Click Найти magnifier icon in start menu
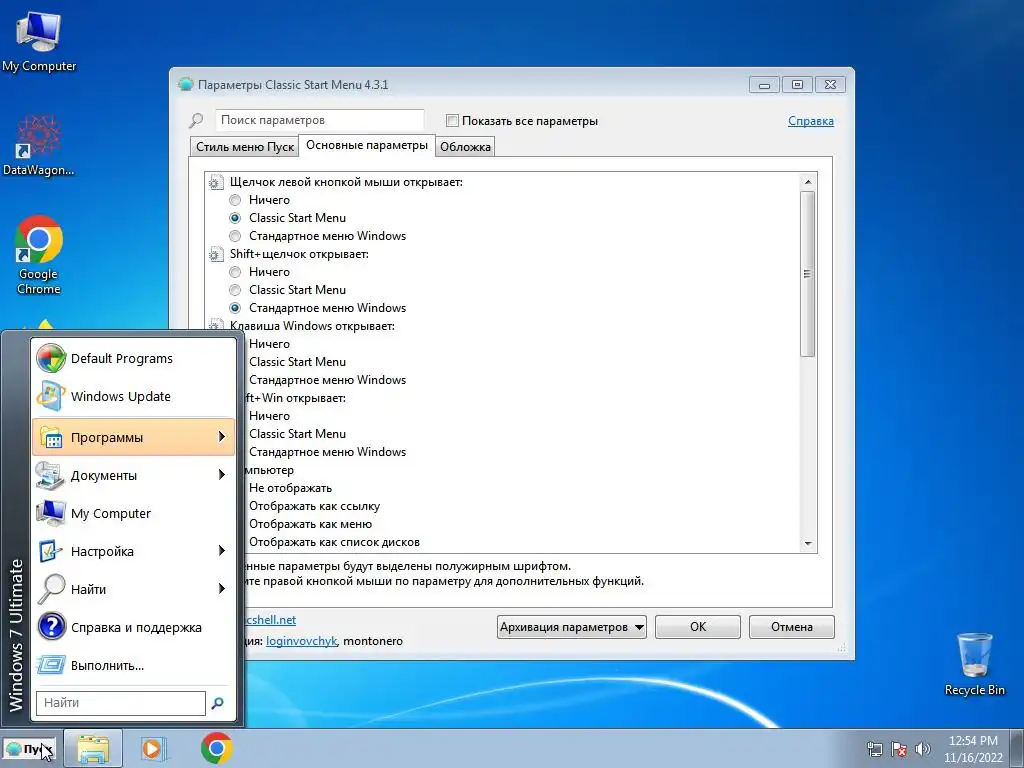 coord(51,588)
